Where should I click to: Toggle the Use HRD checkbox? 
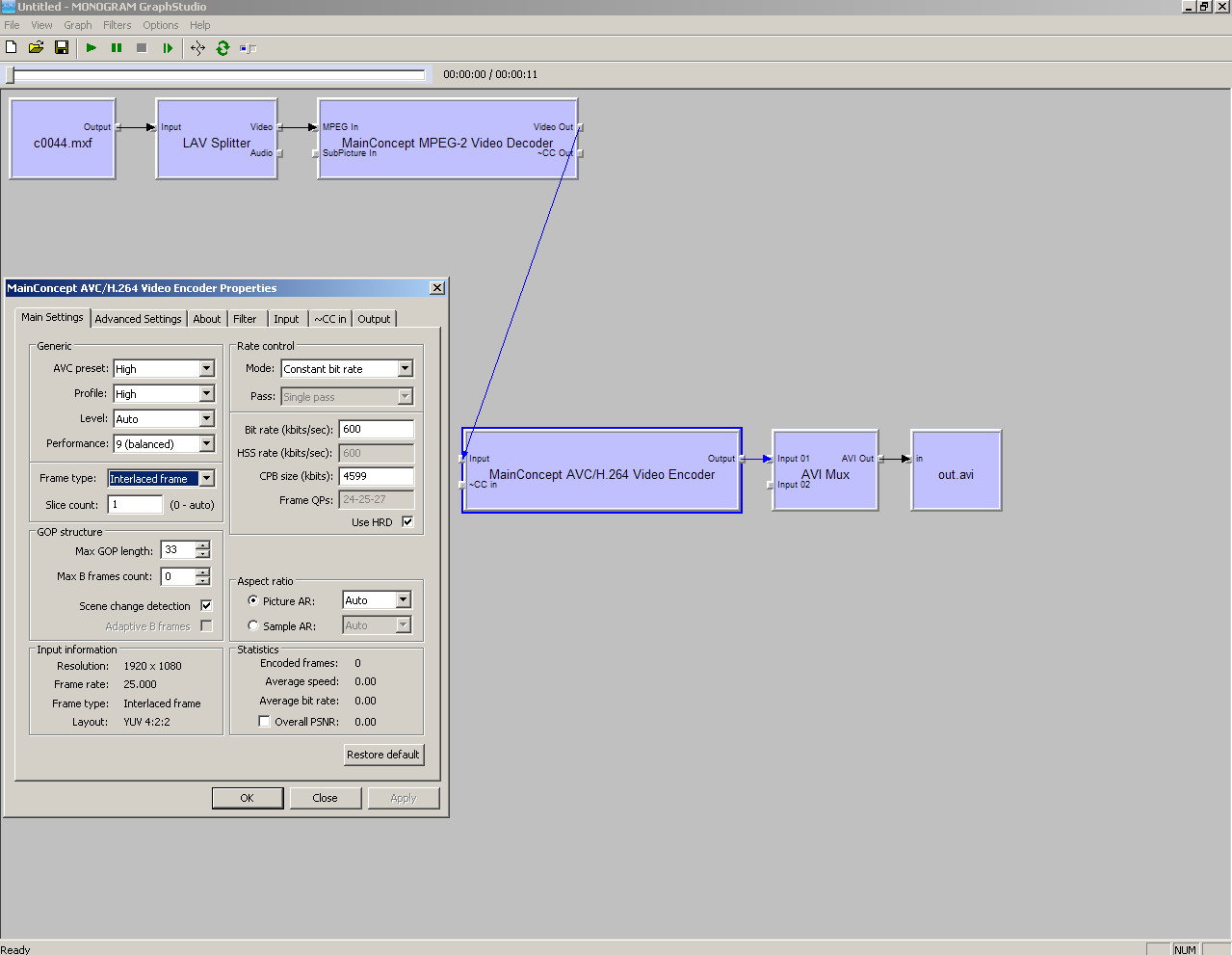click(x=407, y=521)
